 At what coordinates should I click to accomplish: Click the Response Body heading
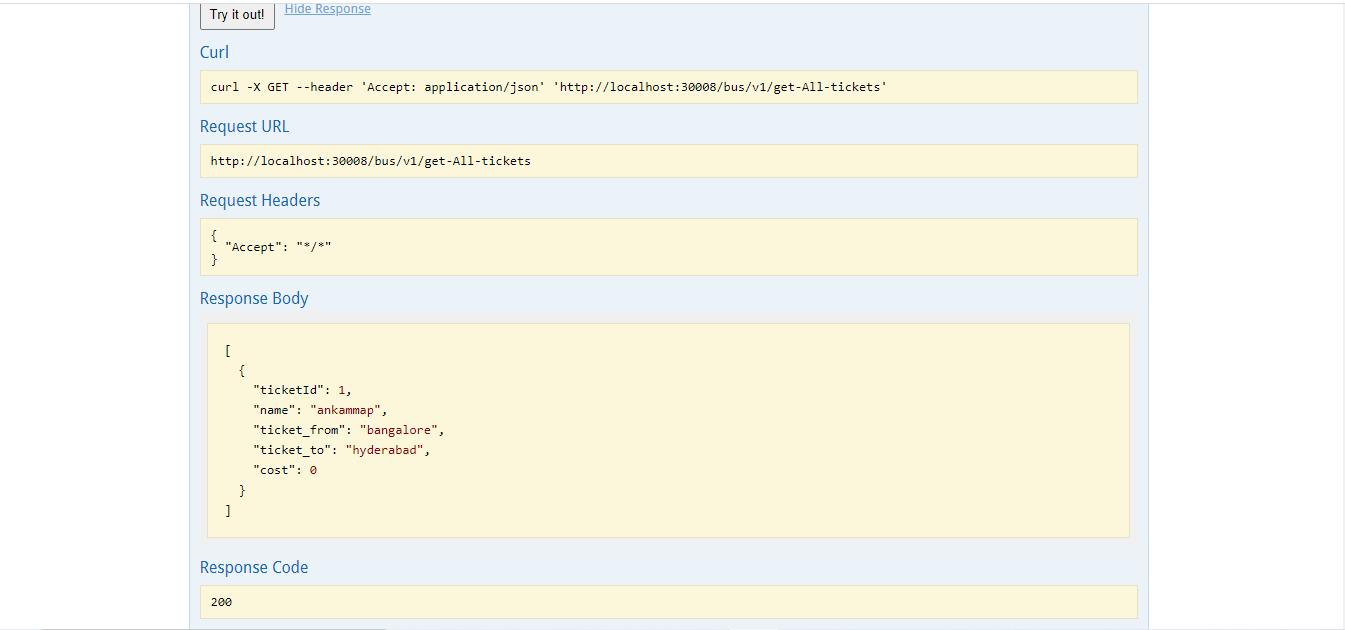click(254, 298)
